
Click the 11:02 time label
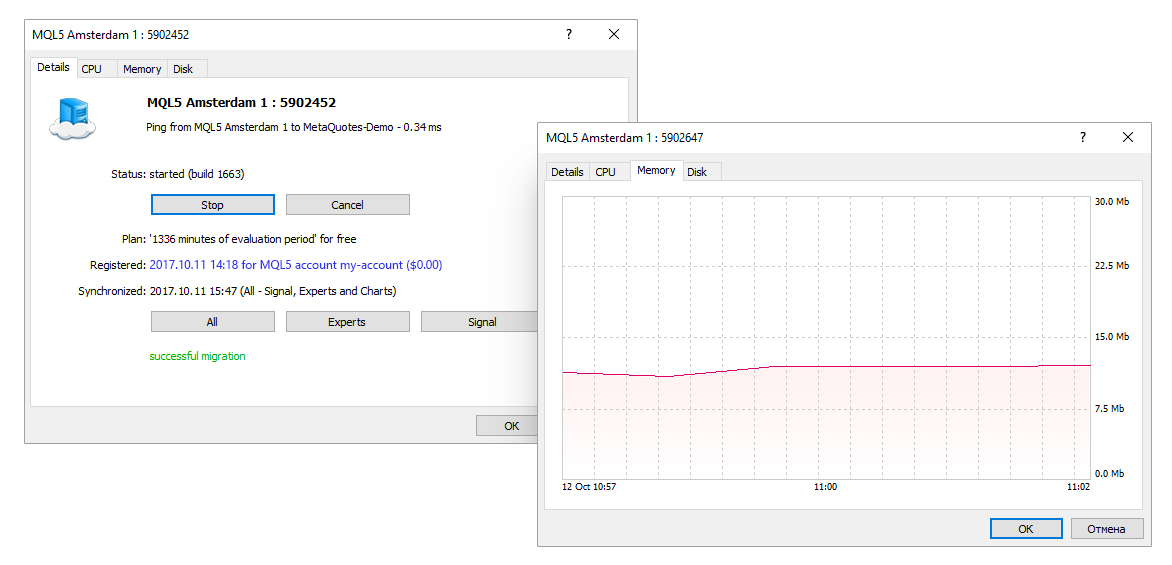[x=1077, y=487]
